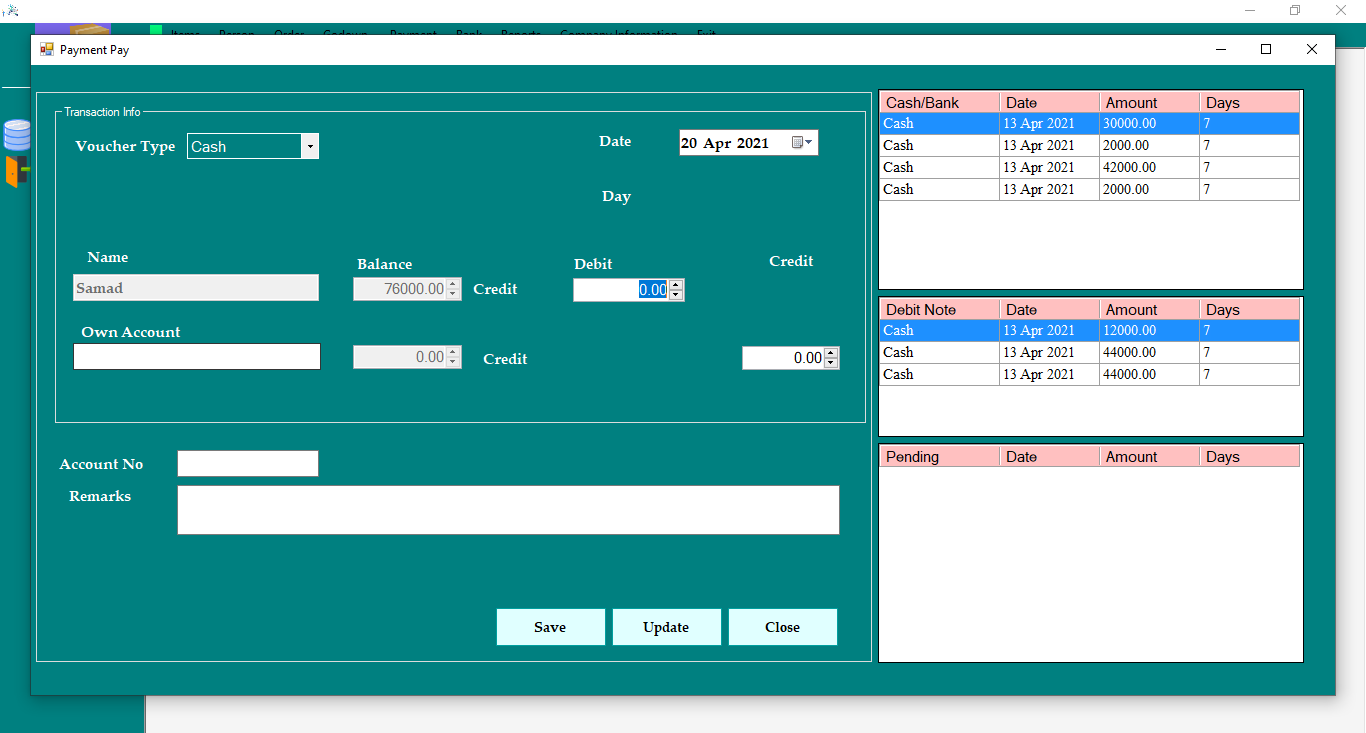Increment the Debit value with its up arrow
The height and width of the screenshot is (733, 1366).
click(677, 285)
